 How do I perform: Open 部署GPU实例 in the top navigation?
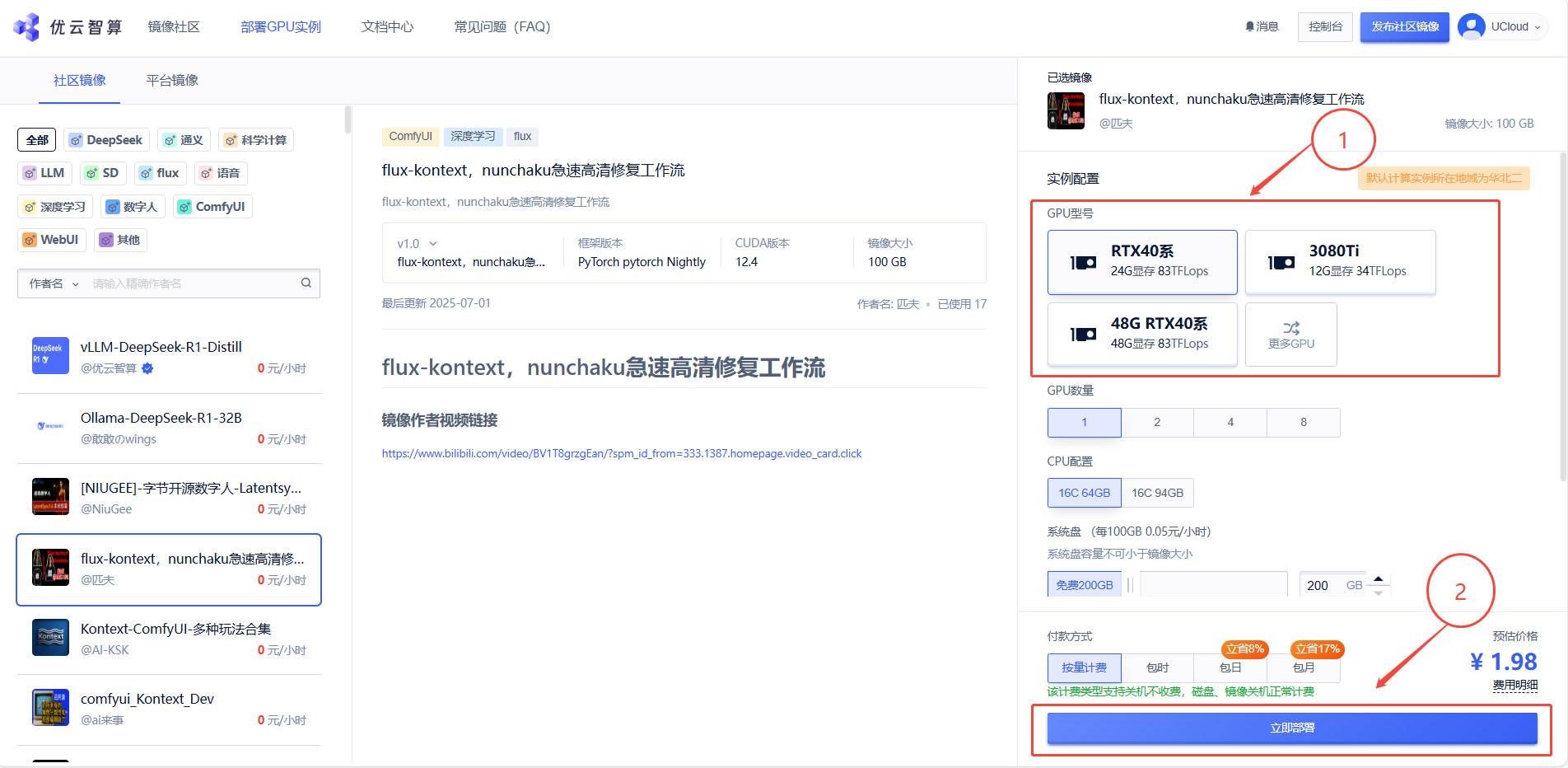[x=281, y=26]
